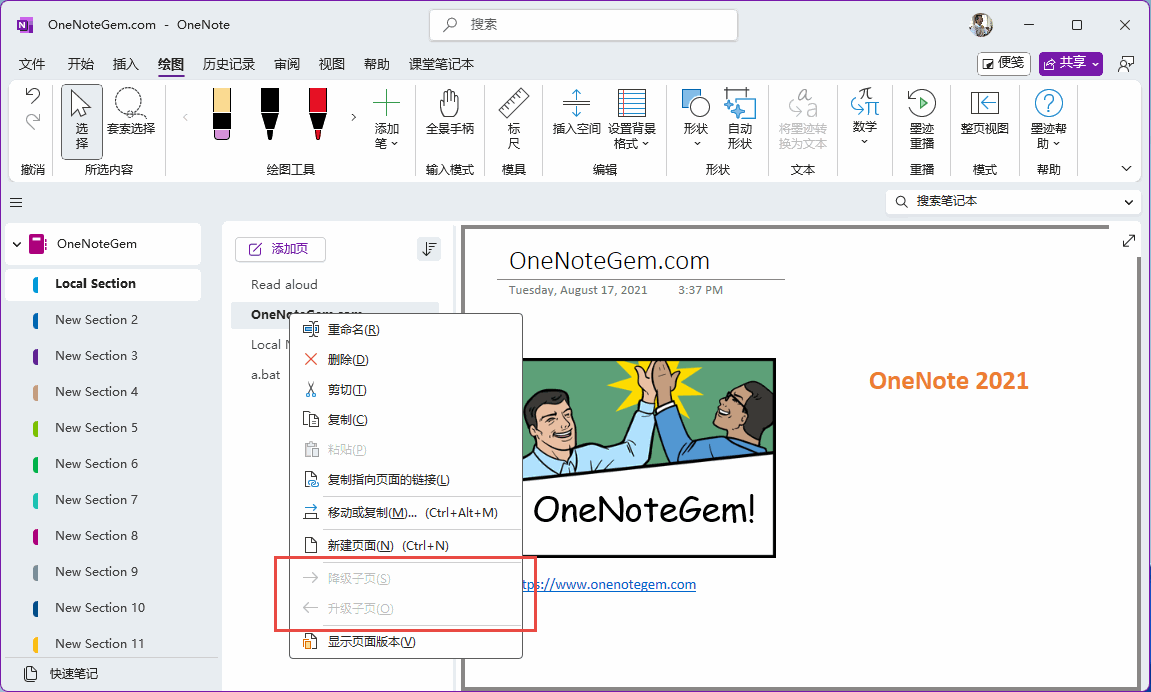This screenshot has width=1151, height=692.
Task: Select the red pen swatch
Action: (318, 113)
